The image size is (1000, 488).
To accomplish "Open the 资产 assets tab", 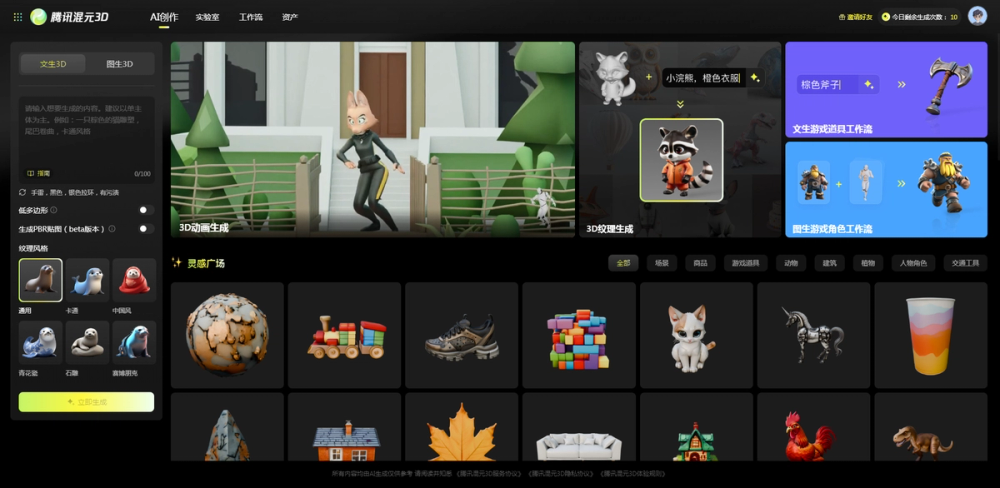I will coord(290,17).
